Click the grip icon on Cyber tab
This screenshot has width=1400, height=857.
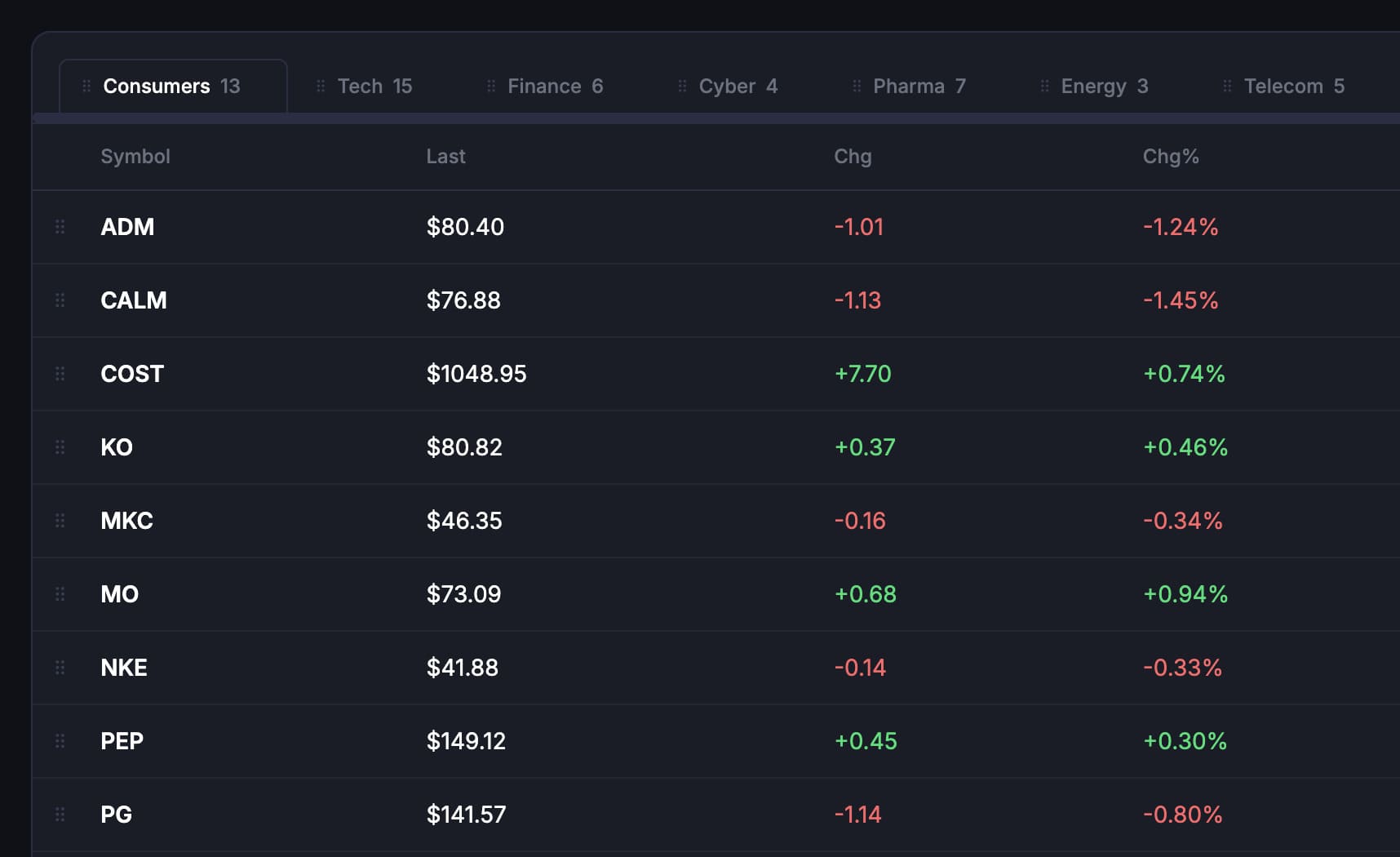682,86
